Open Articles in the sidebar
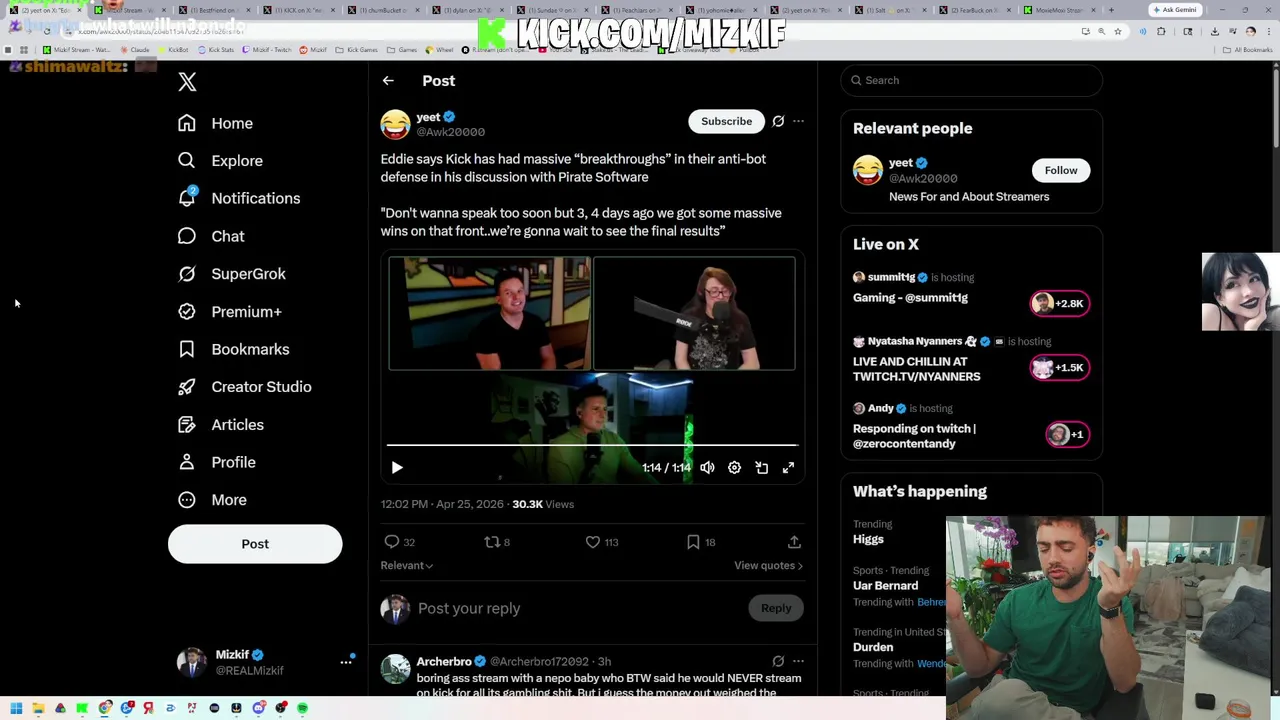This screenshot has height=720, width=1280. coord(221,425)
